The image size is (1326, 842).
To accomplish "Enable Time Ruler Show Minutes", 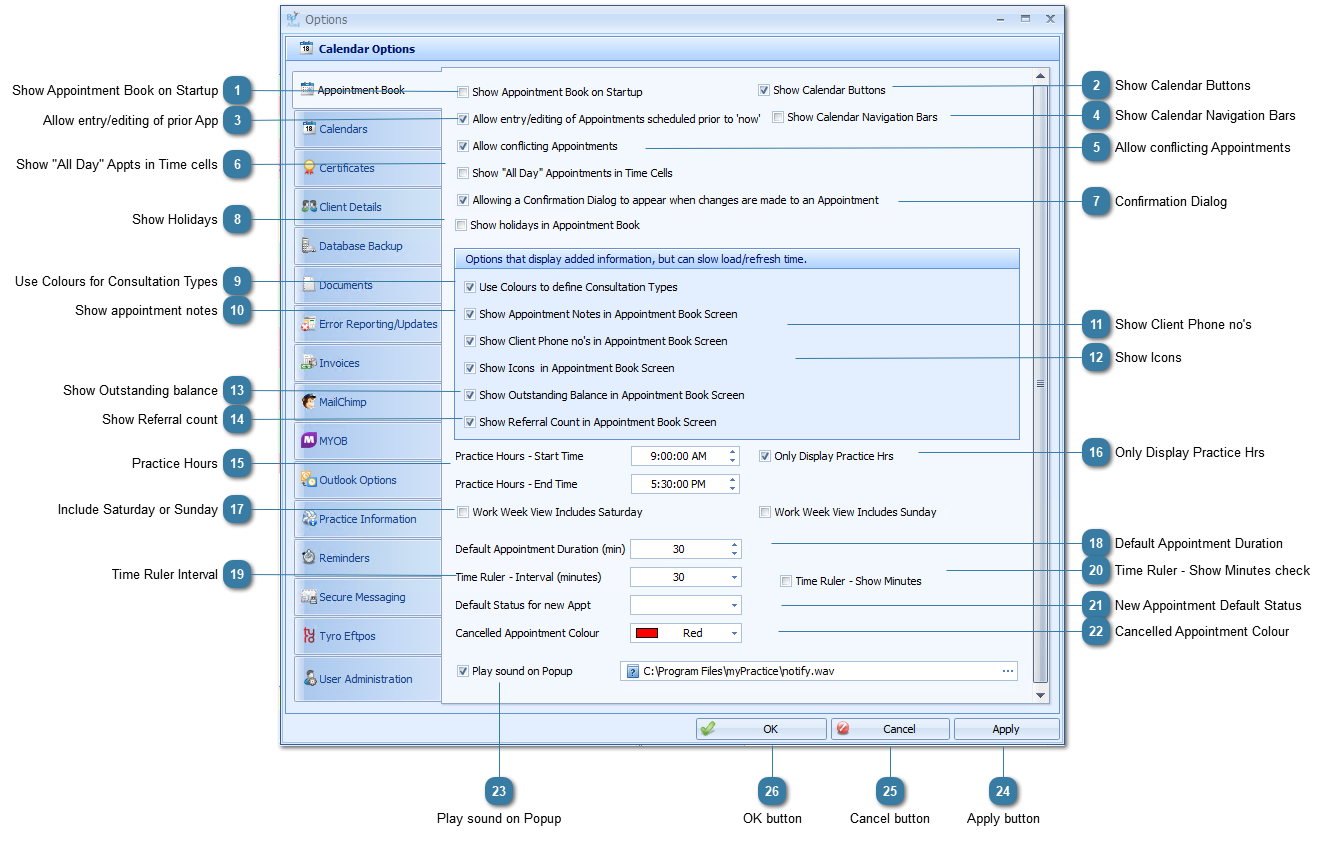I will (x=786, y=581).
